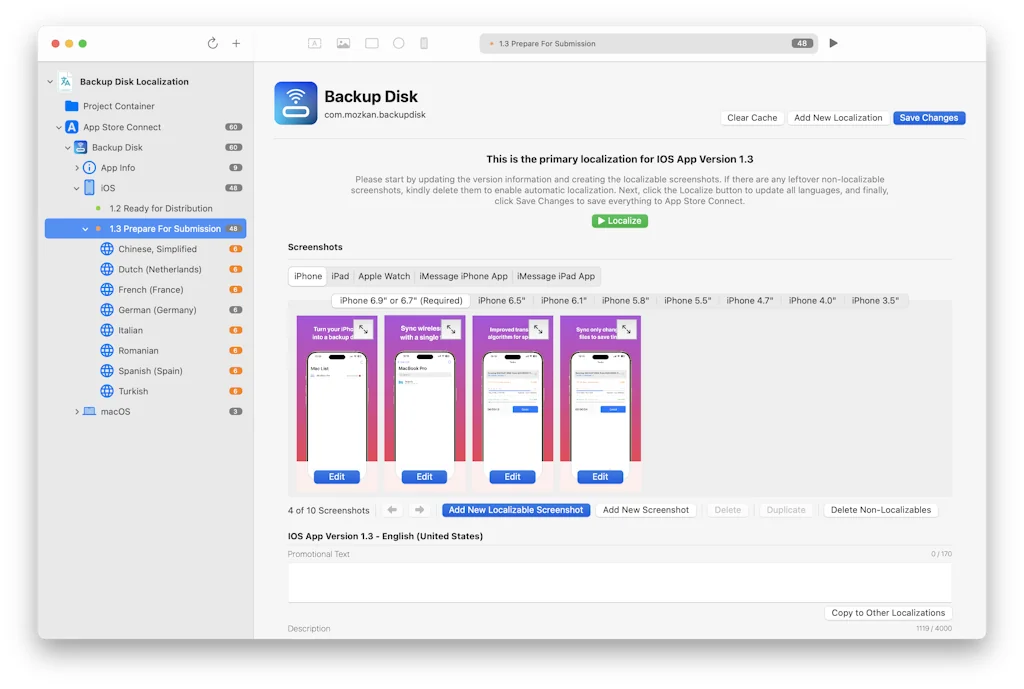This screenshot has height=689, width=1024.
Task: Click Add New Screenshot
Action: [645, 510]
